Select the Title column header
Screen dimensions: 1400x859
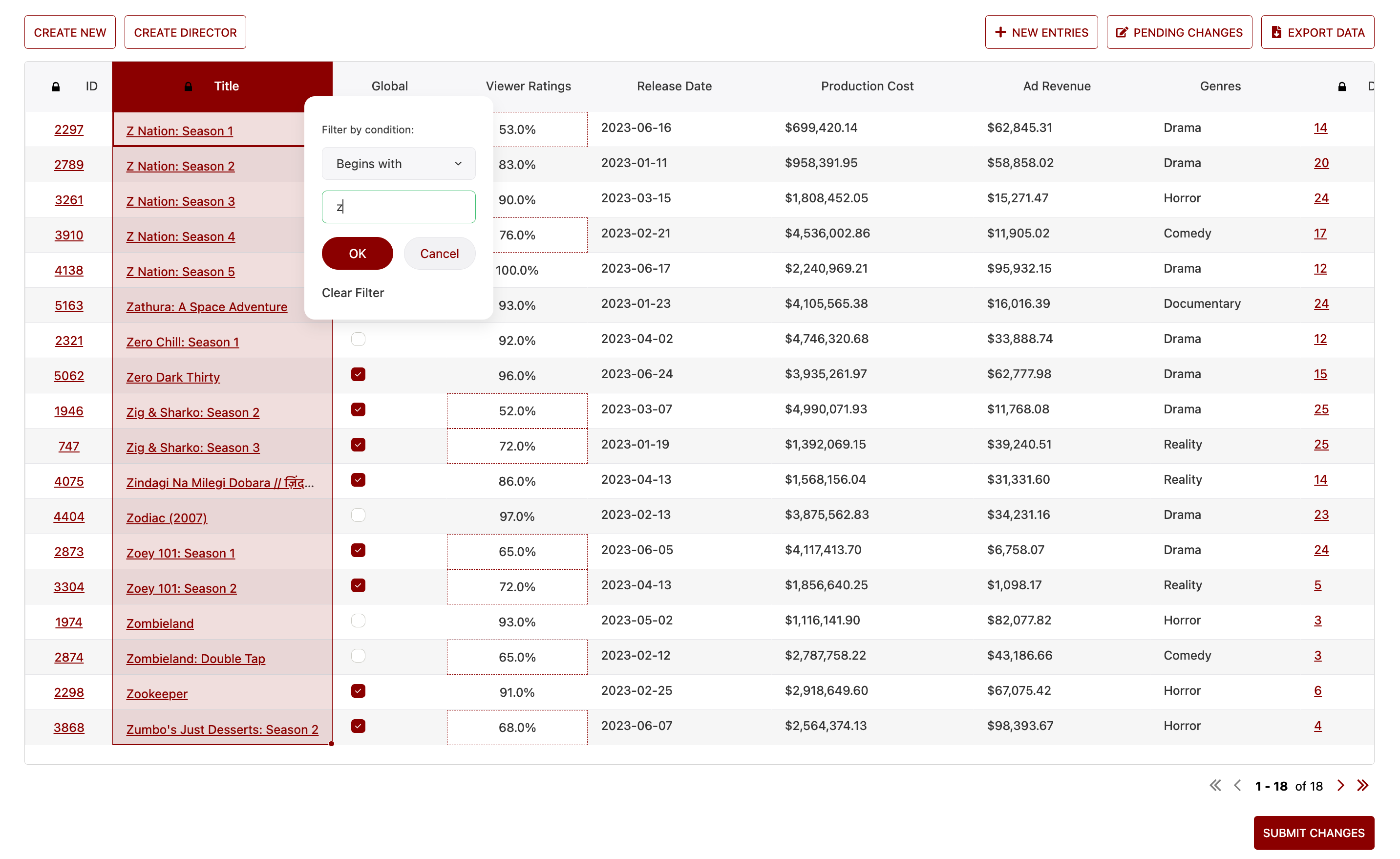coord(222,86)
